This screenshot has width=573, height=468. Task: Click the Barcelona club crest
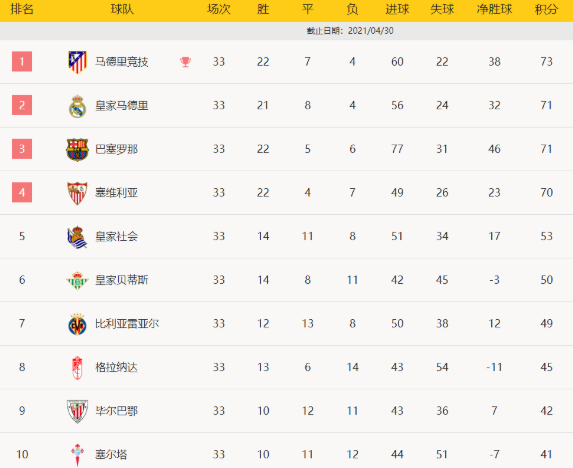click(77, 149)
